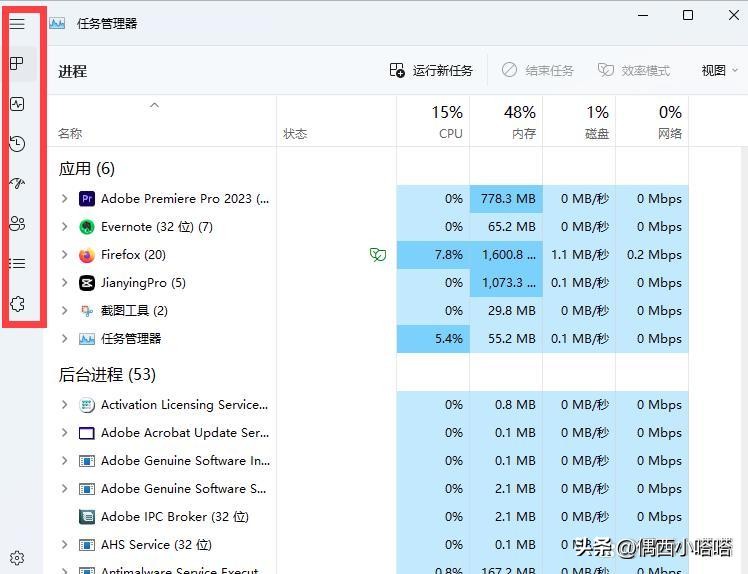This screenshot has height=574, width=748.
Task: Expand AHS Service (32 位) row
Action: [x=65, y=544]
